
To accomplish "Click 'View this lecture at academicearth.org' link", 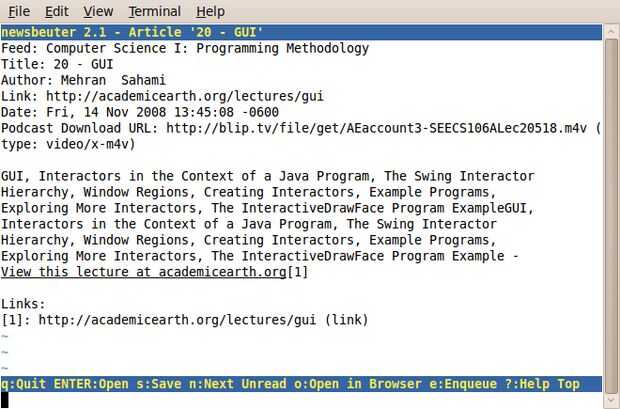I will pyautogui.click(x=143, y=272).
